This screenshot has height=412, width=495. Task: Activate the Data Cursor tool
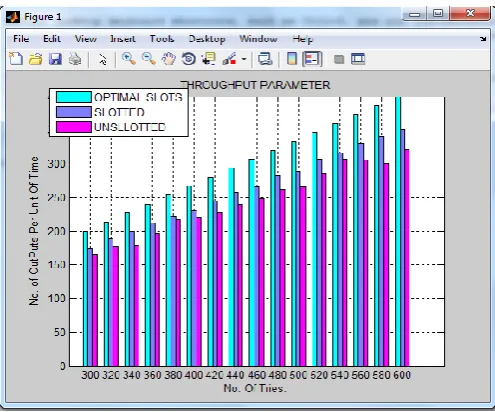point(209,59)
